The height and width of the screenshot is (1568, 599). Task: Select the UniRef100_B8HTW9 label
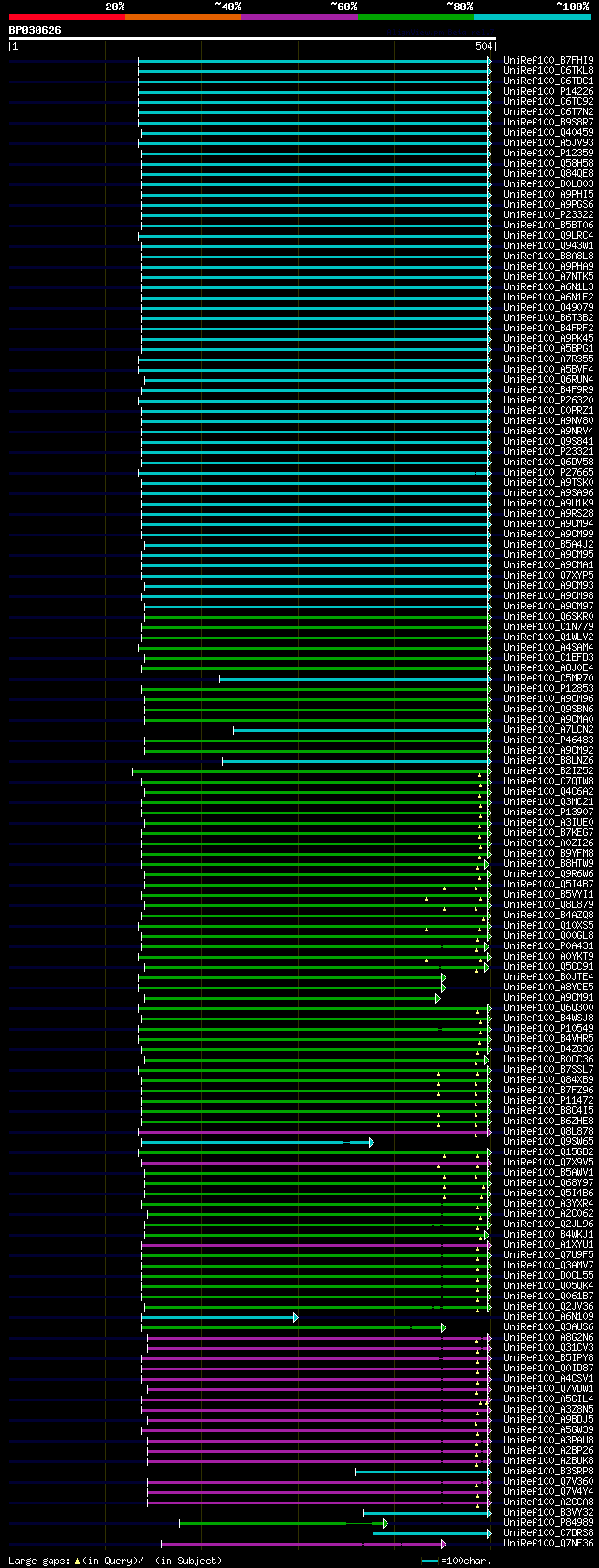tap(548, 863)
